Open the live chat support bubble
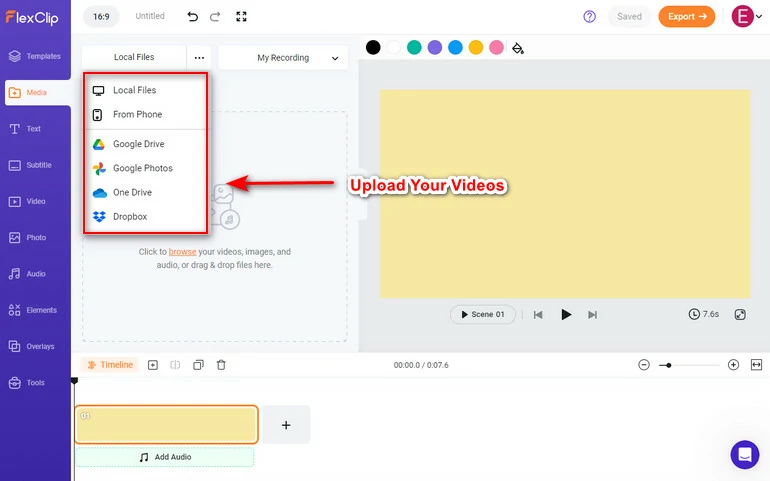Screen dimensions: 770x481 click(744, 454)
